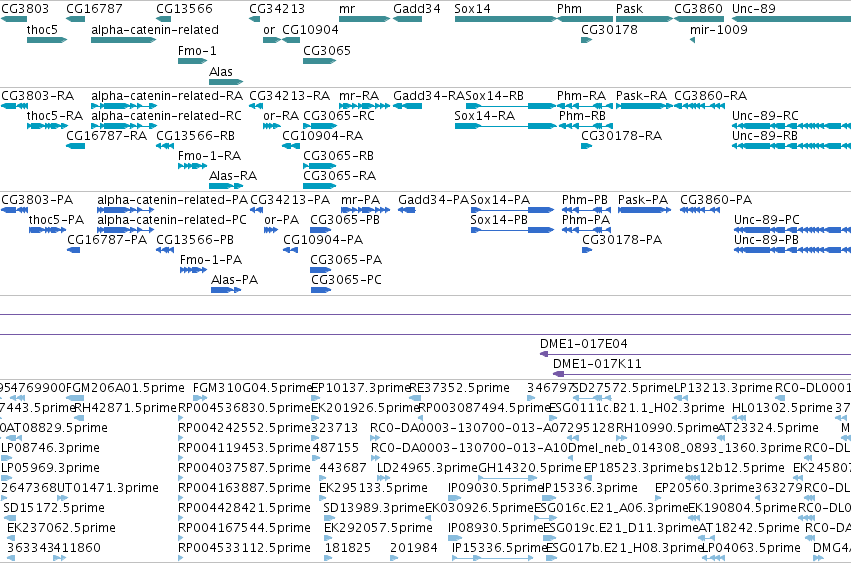Open the alpha-catenin-related gene label
This screenshot has height=563, width=851.
(155, 30)
